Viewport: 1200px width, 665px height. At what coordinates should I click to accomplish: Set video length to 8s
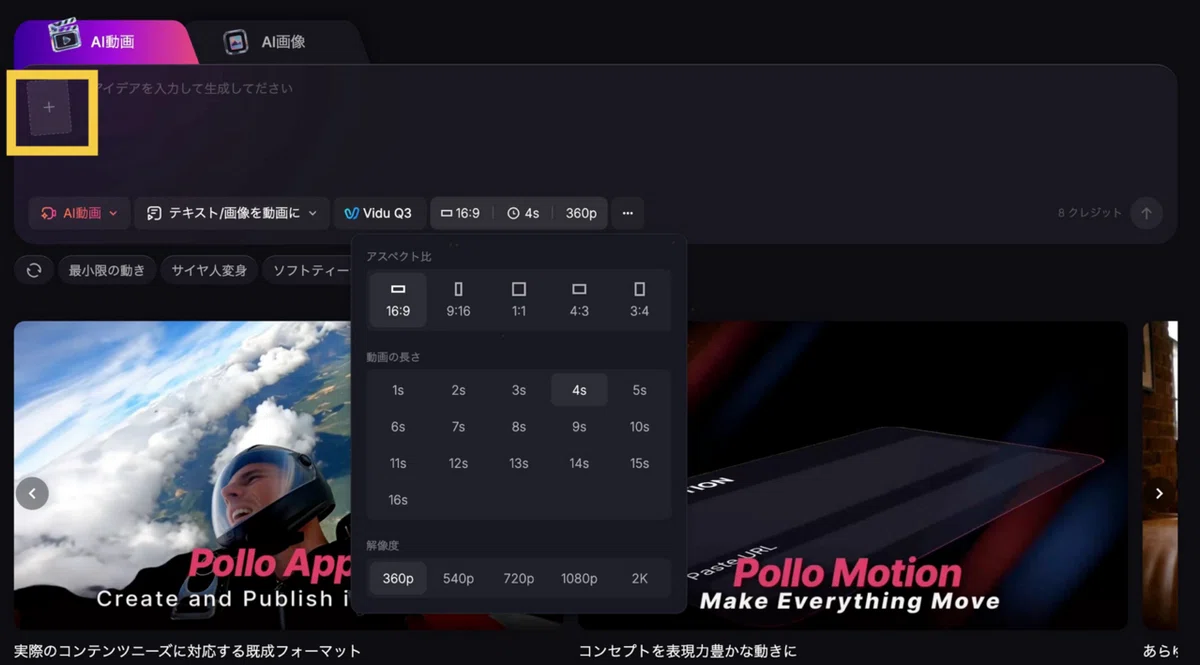click(x=519, y=427)
